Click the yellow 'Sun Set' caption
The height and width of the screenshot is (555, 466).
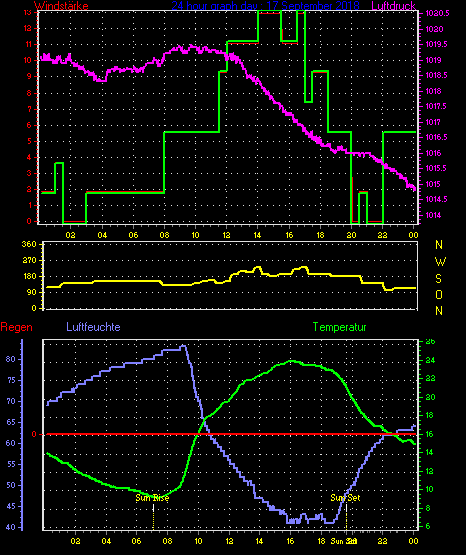345,498
